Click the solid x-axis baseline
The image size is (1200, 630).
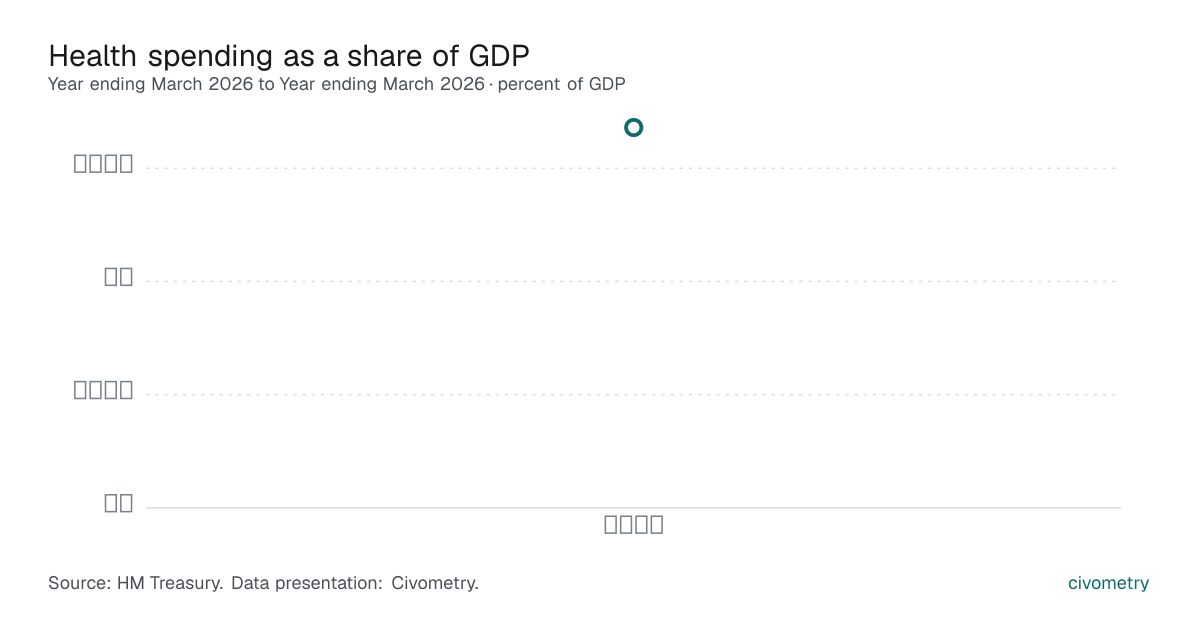point(633,507)
